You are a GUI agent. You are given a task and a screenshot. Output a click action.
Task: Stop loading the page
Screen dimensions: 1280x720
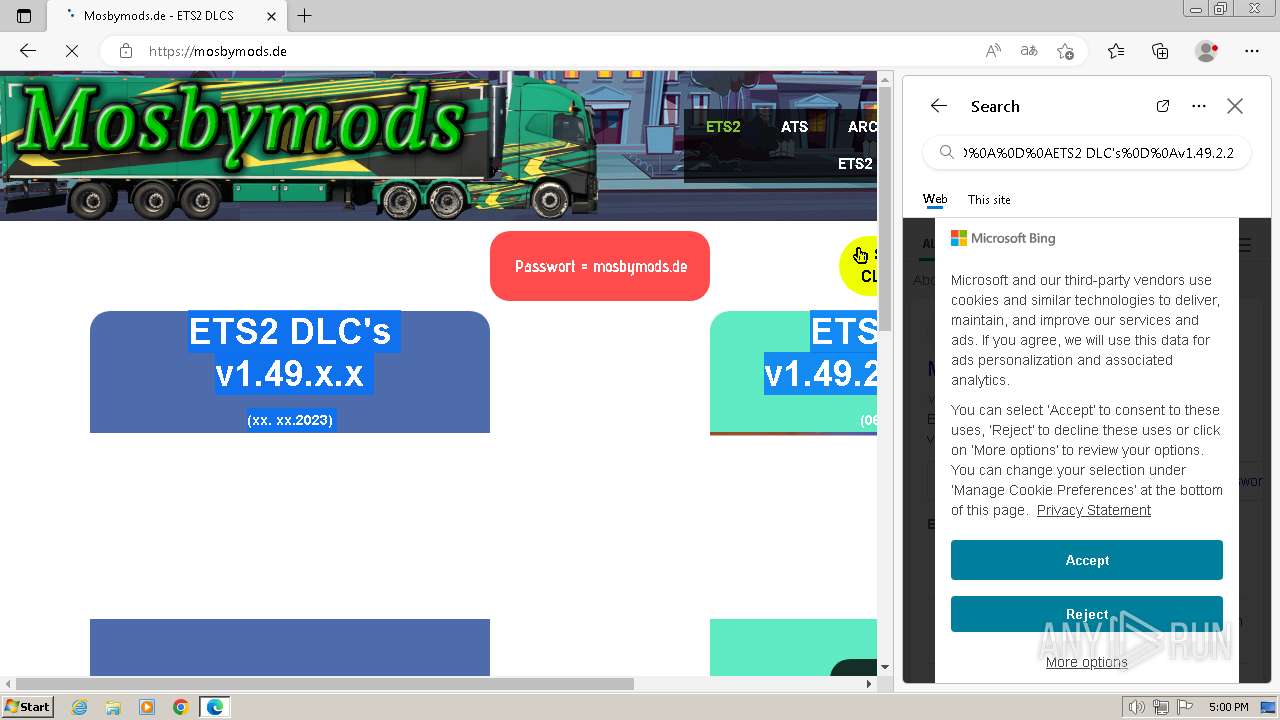(x=72, y=51)
